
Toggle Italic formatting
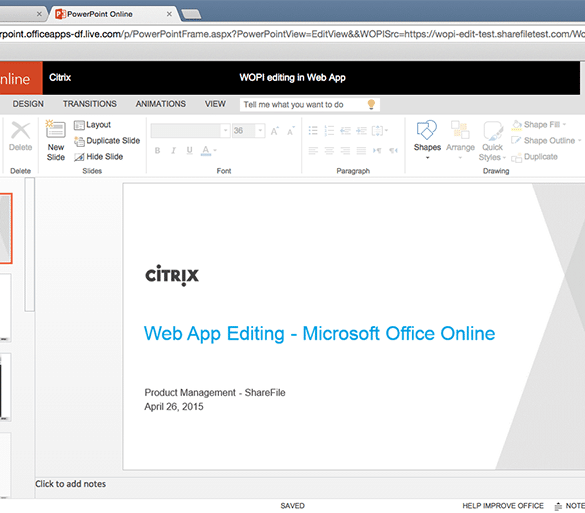click(x=173, y=150)
